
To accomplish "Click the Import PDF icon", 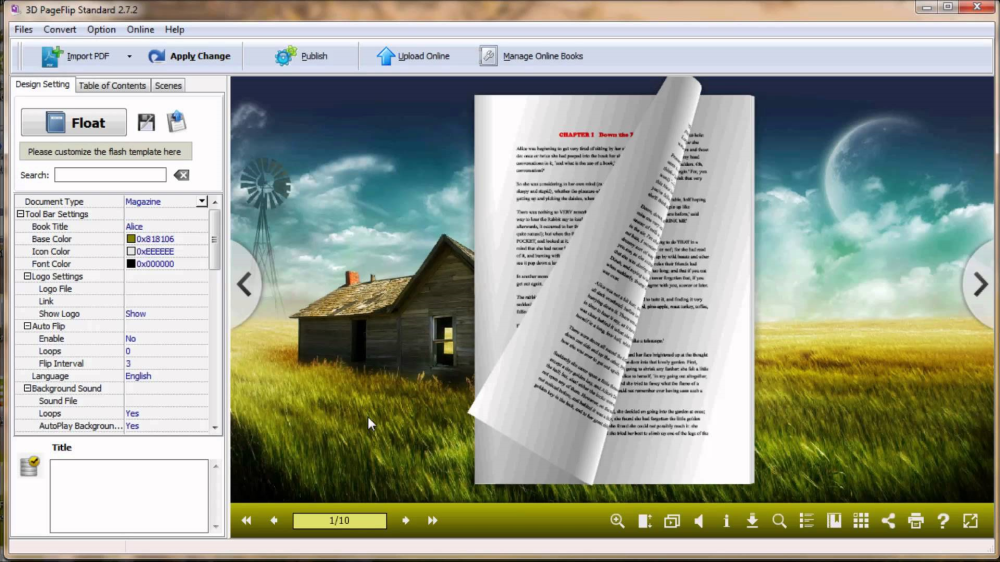I will tap(52, 56).
